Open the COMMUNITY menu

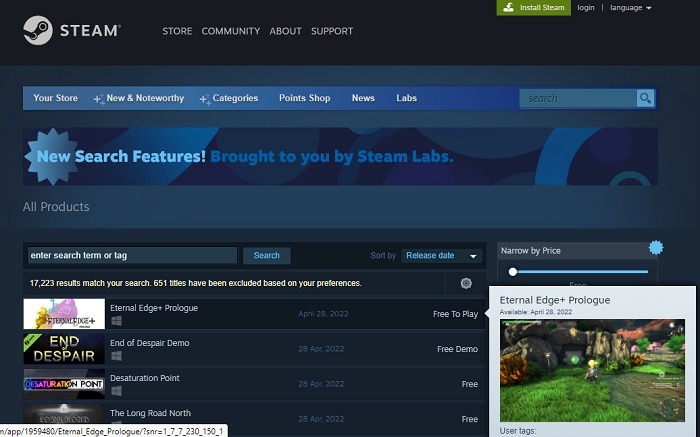pyautogui.click(x=230, y=31)
